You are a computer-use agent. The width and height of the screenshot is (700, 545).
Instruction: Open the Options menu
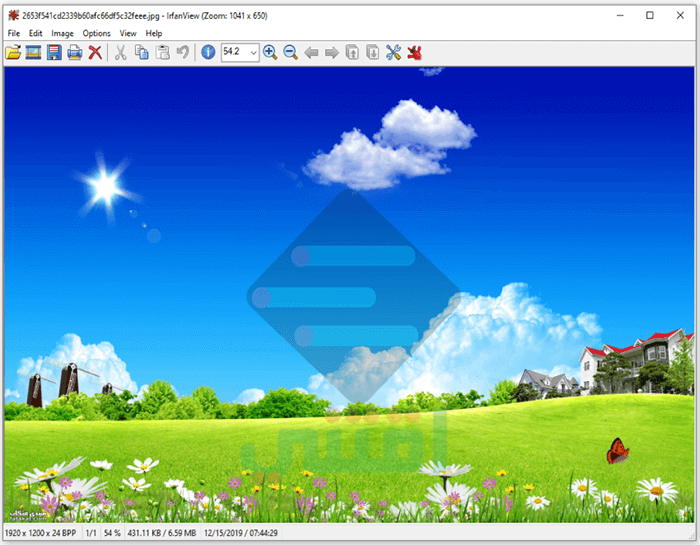[96, 33]
